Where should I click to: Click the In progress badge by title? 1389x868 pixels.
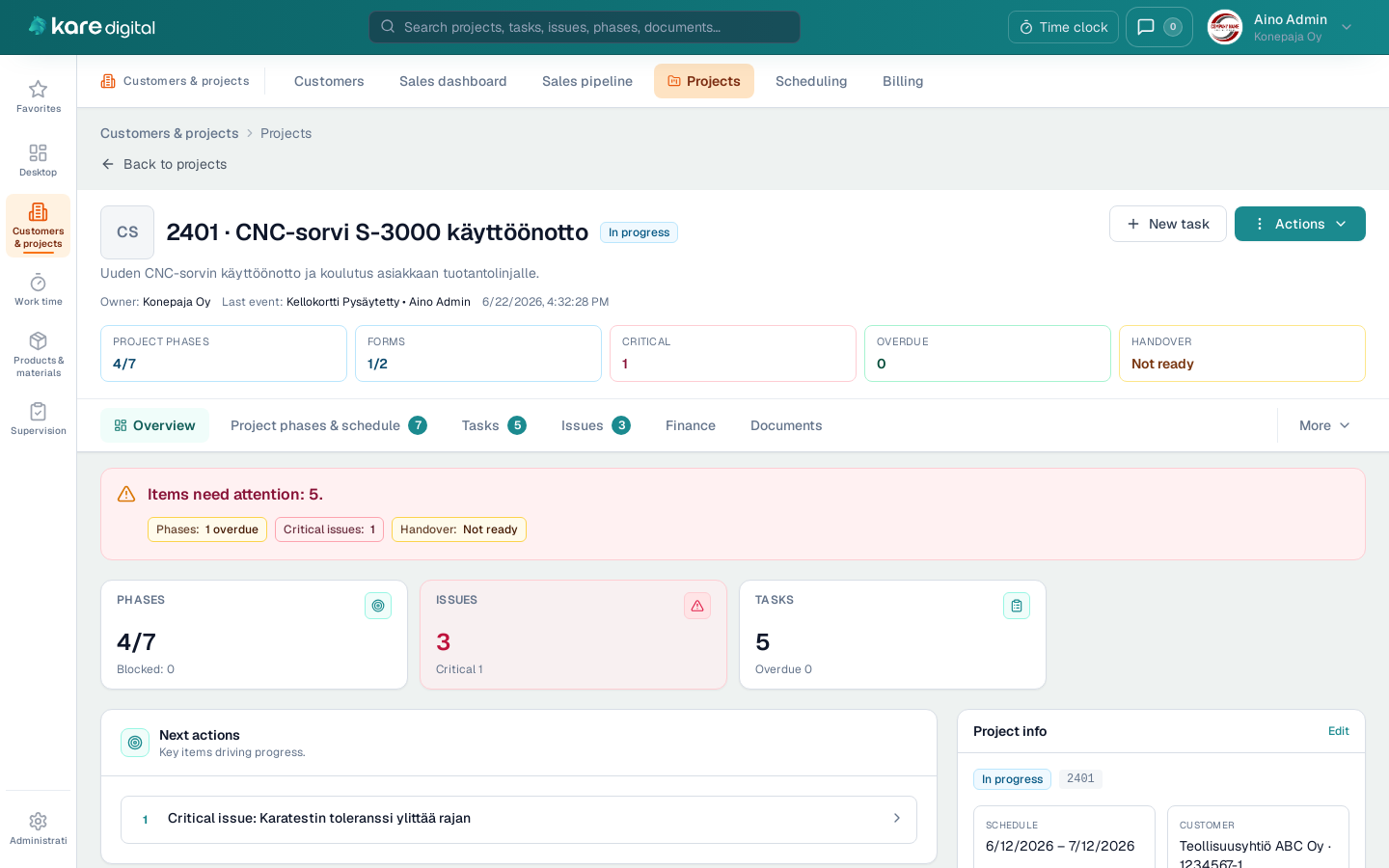click(x=639, y=232)
